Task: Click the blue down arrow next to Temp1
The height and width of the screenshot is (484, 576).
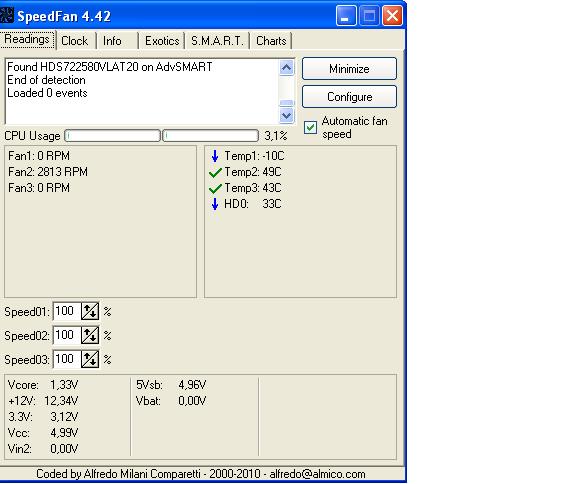Action: [215, 156]
